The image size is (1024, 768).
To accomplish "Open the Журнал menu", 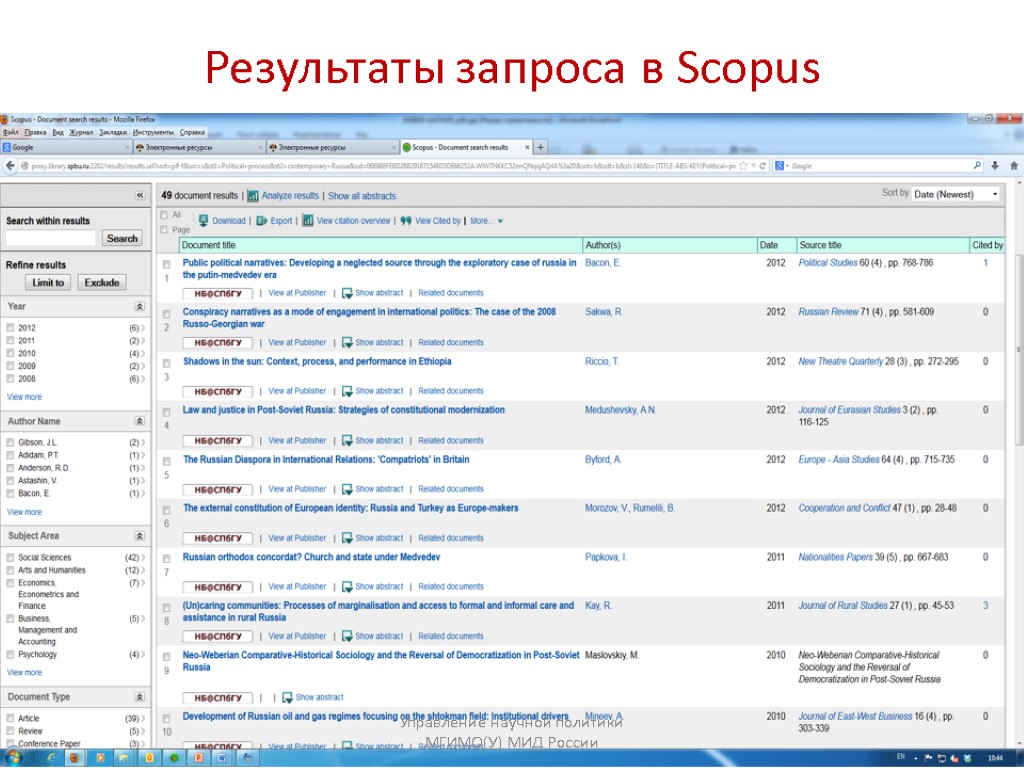I will 82,133.
